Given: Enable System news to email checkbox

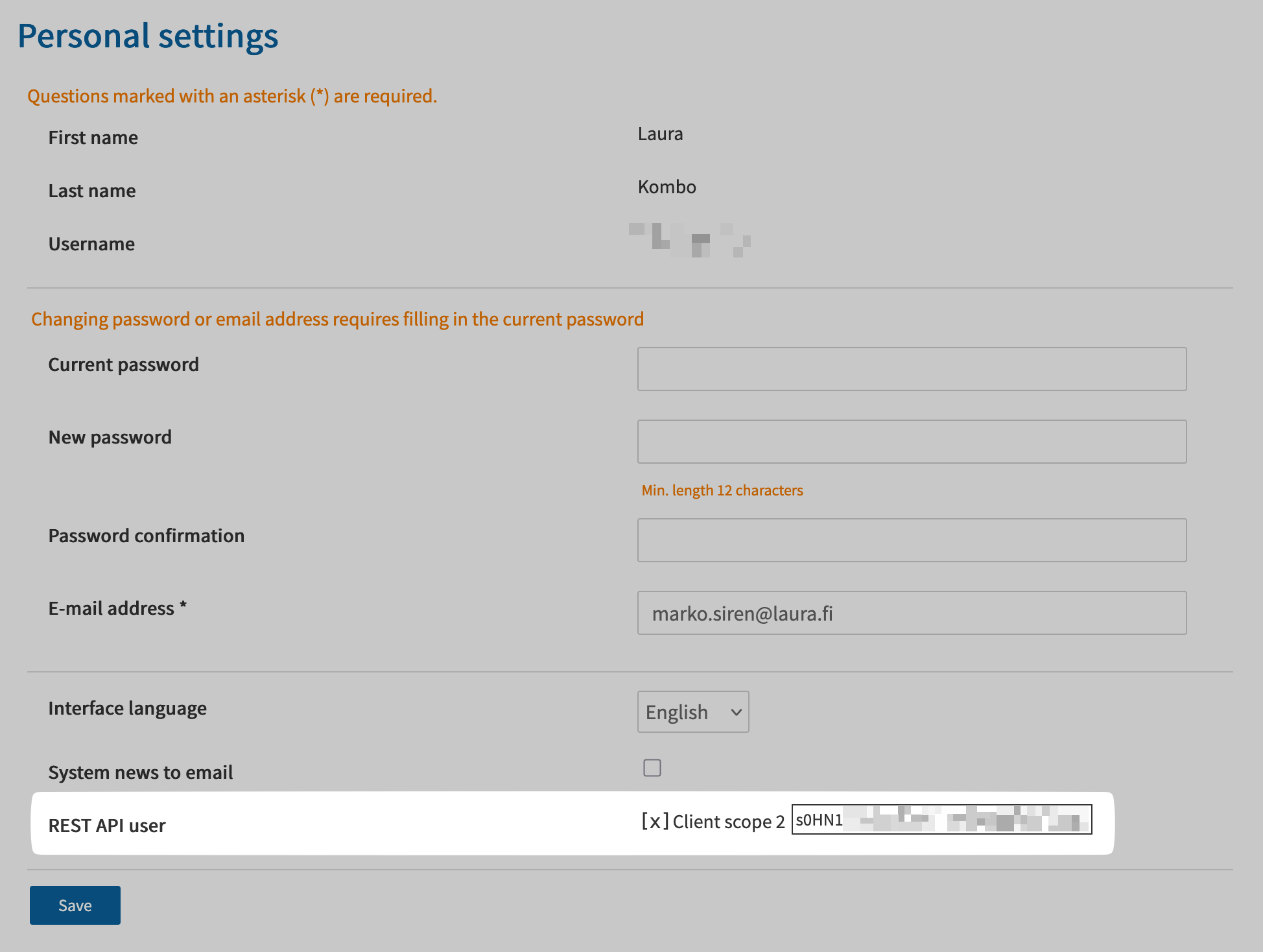Looking at the screenshot, I should coord(652,768).
